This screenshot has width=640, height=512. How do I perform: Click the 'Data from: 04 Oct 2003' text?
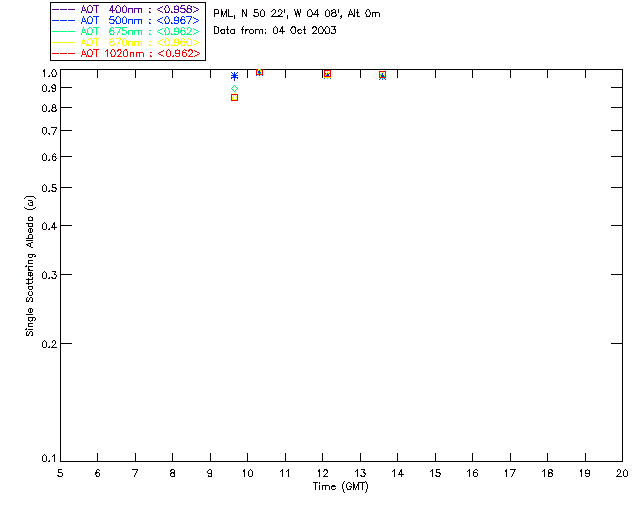point(274,31)
